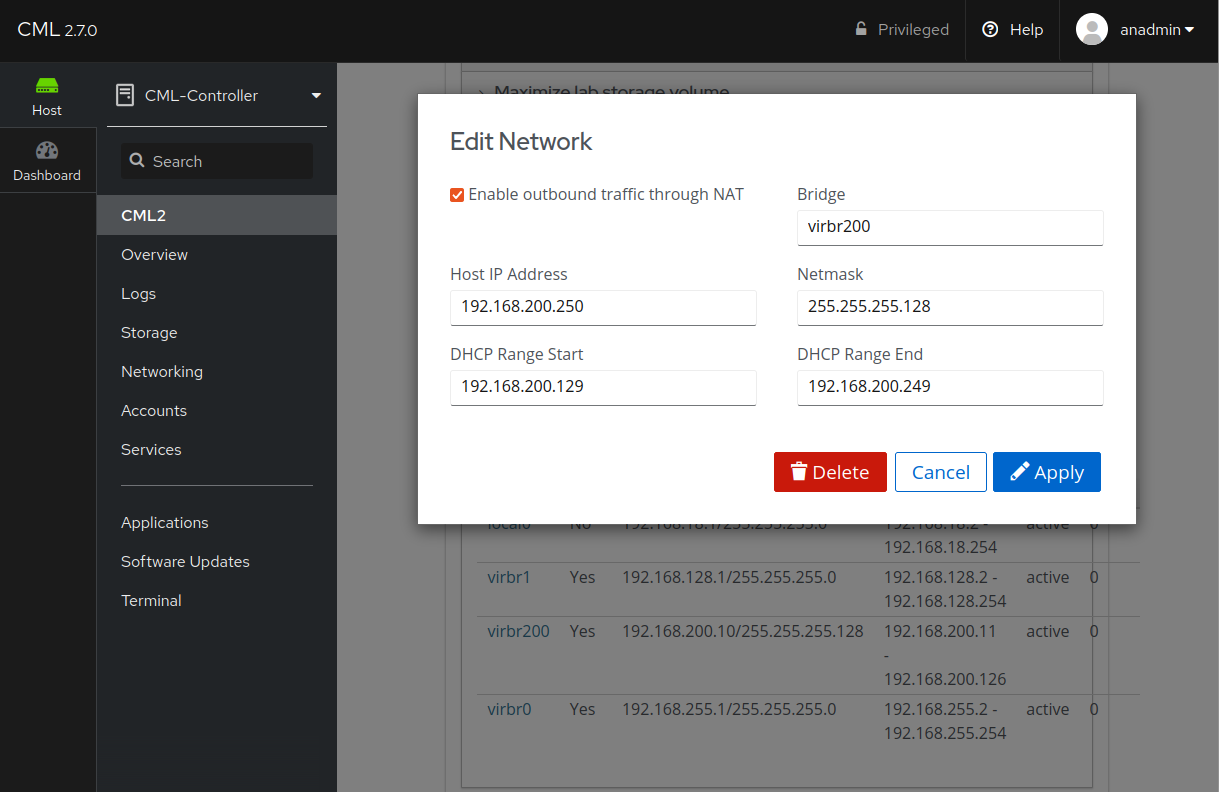The height and width of the screenshot is (792, 1219).
Task: Click the Help question mark icon
Action: click(x=990, y=30)
